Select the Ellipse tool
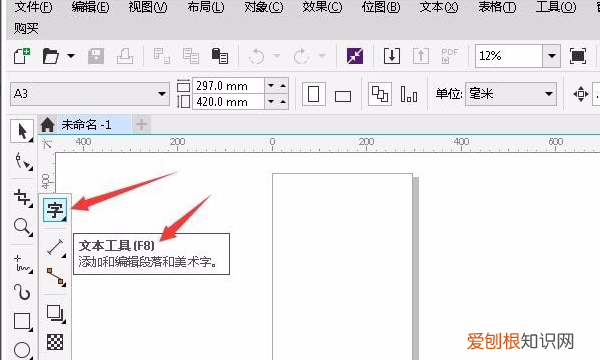 pos(22,350)
